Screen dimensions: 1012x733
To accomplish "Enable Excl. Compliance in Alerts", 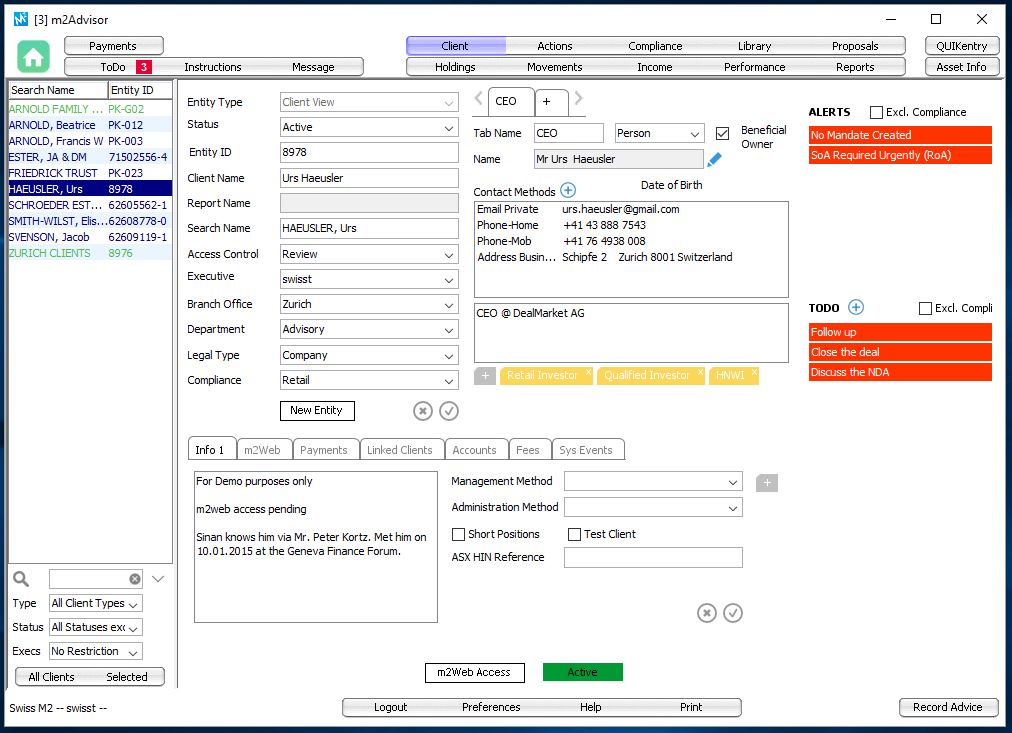I will pyautogui.click(x=876, y=112).
